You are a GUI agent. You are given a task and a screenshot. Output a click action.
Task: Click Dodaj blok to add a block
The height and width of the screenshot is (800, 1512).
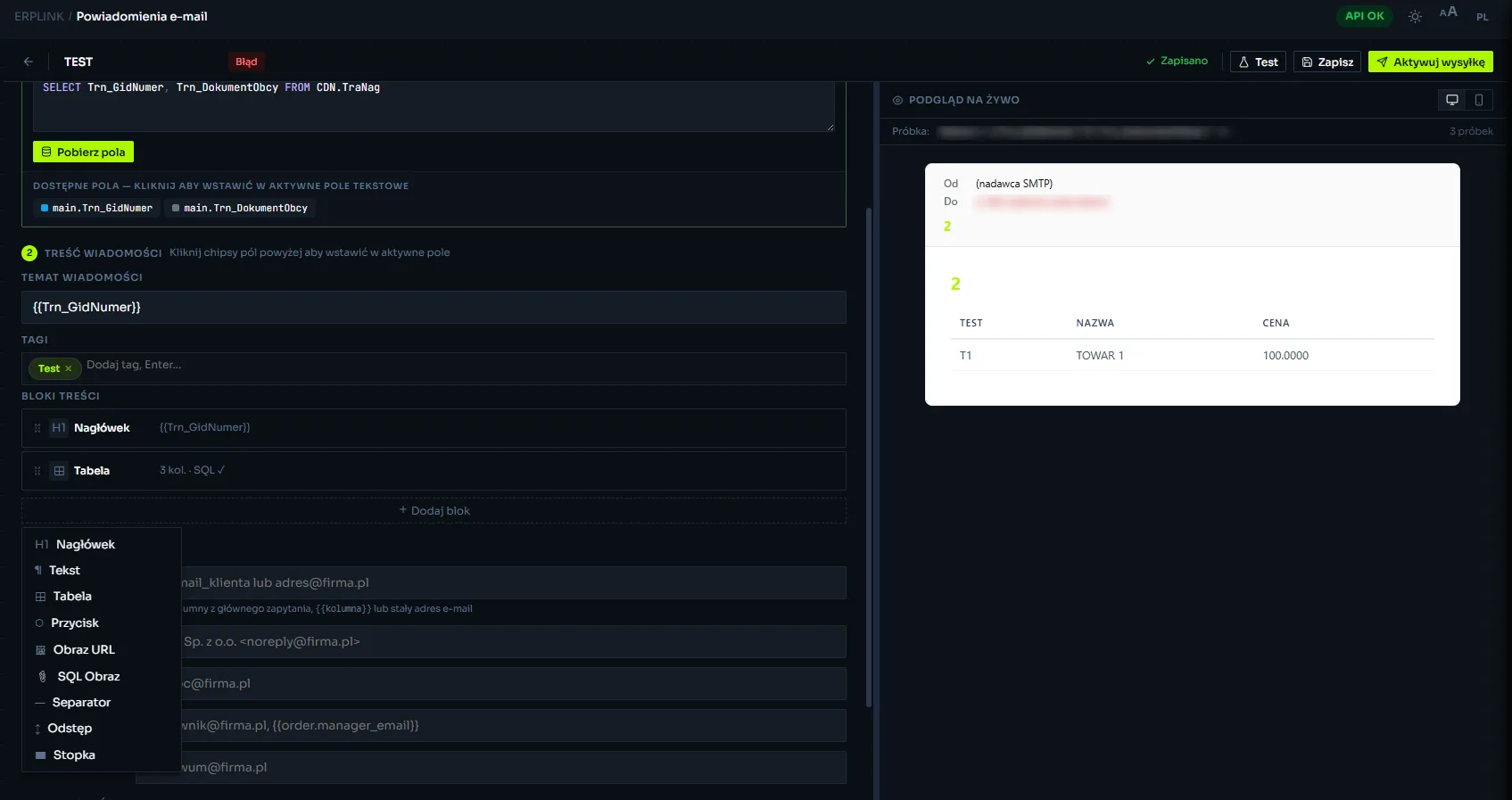tap(434, 510)
